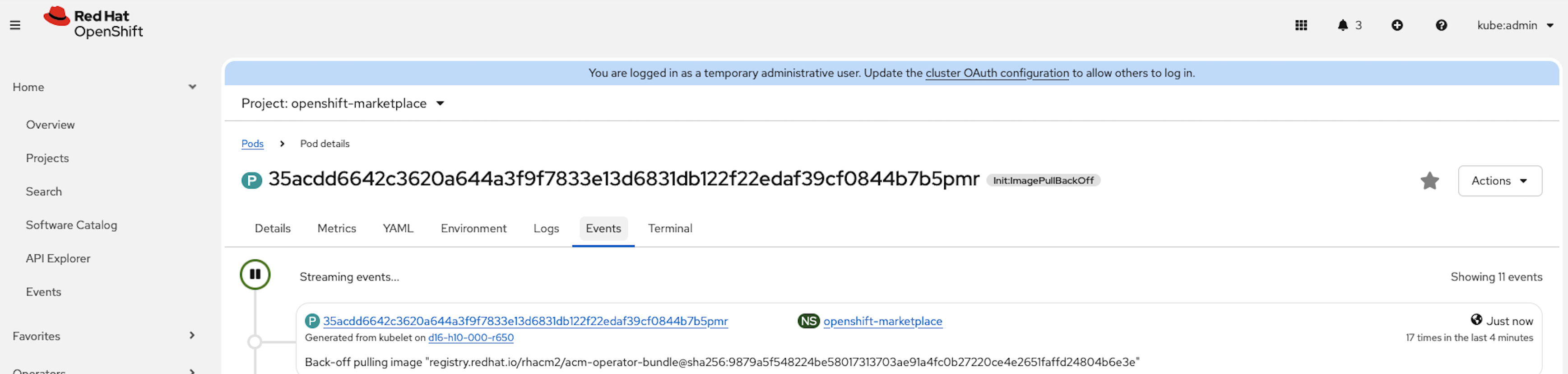Open the application launcher grid

(x=1301, y=25)
